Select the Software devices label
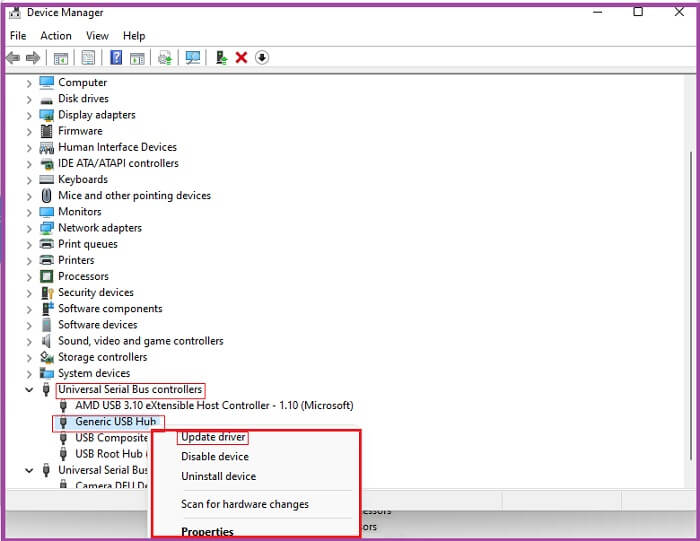Screen dimensions: 700x541 (98, 325)
